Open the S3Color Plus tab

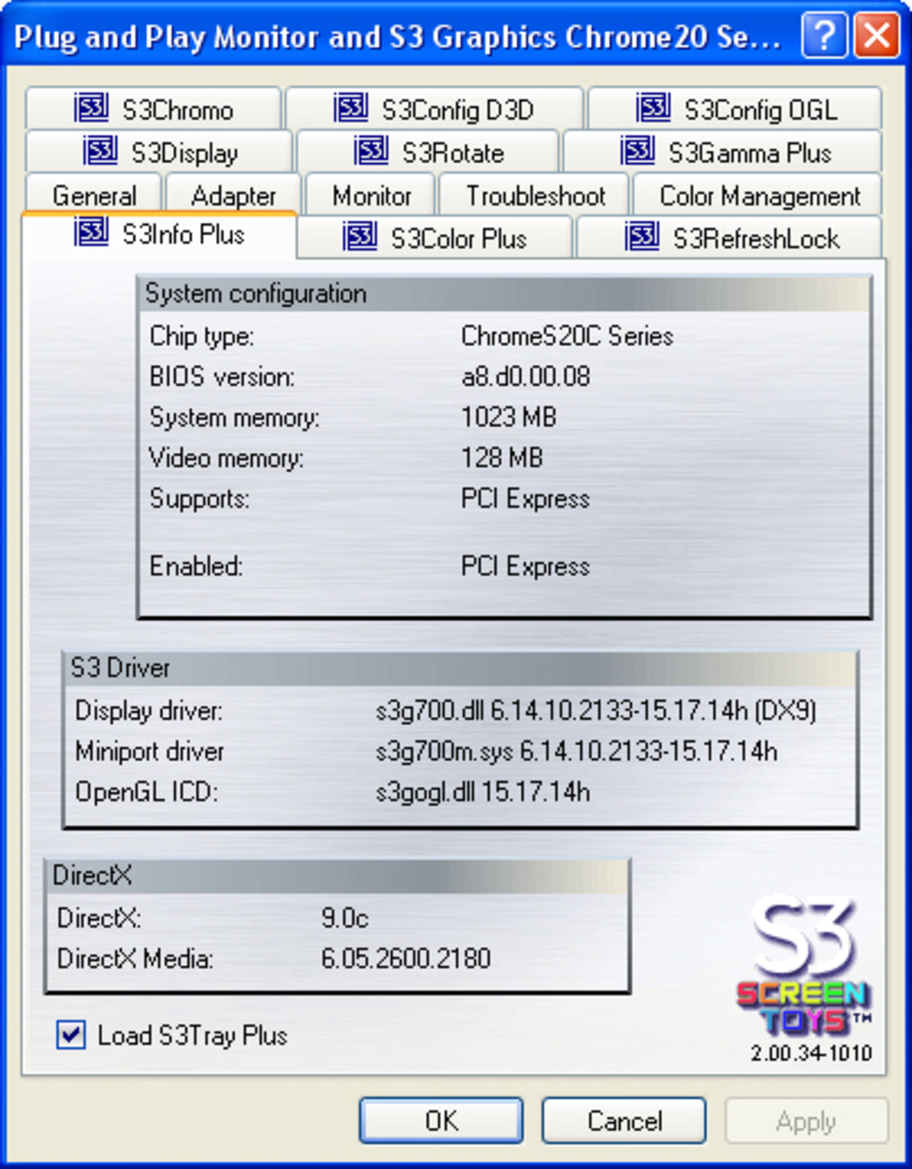pos(435,238)
